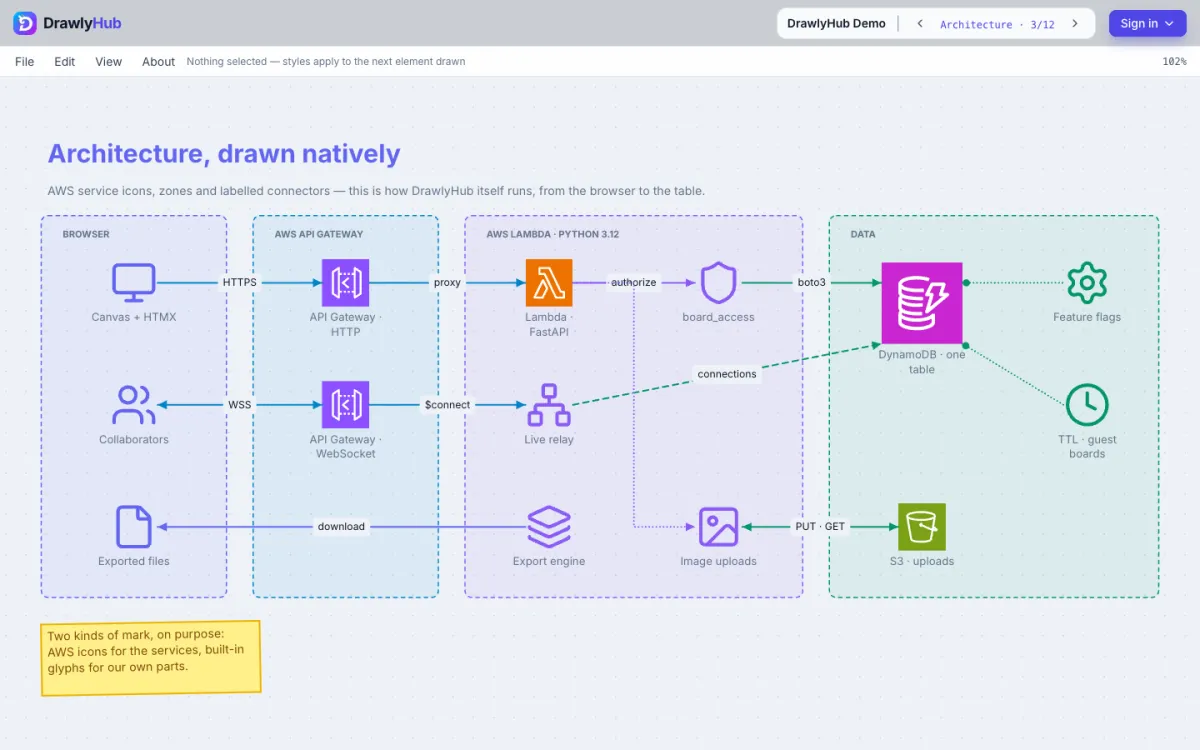
Task: Select the 'Export engine' caption
Action: [x=549, y=562]
